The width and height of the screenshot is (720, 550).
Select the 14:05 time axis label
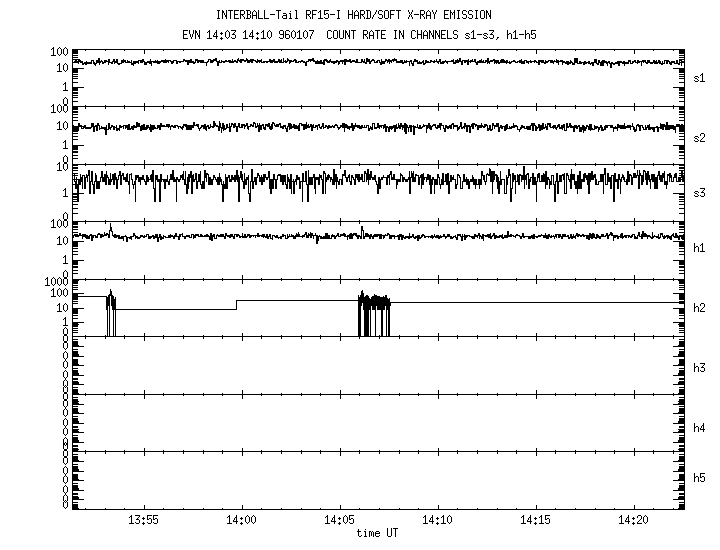(339, 521)
